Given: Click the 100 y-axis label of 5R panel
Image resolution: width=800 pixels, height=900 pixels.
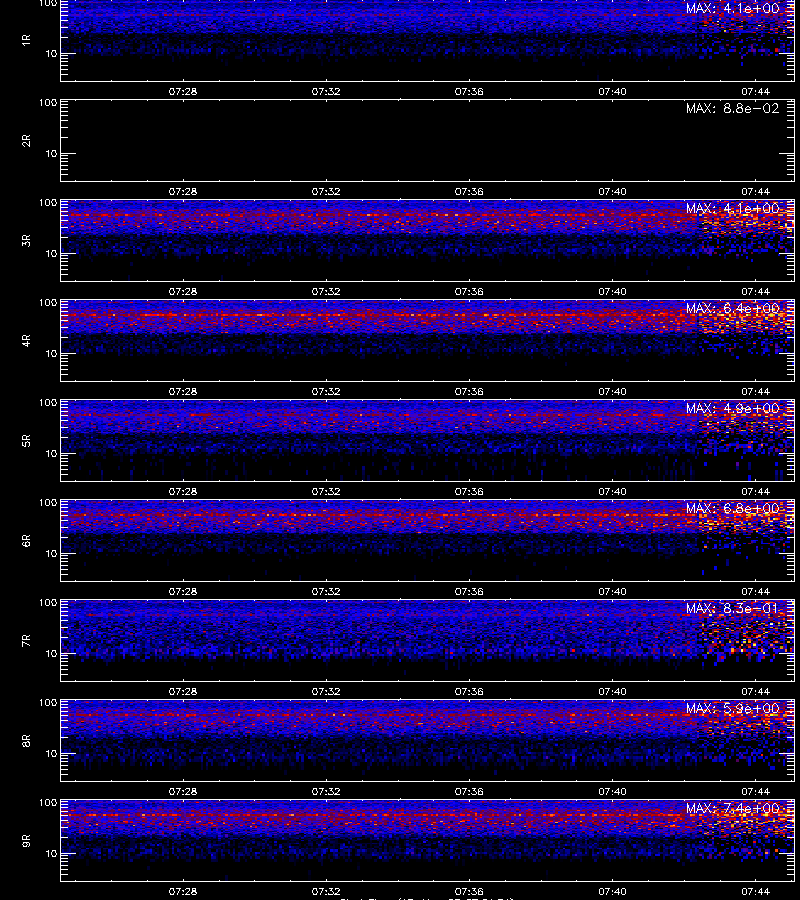Looking at the screenshot, I should pyautogui.click(x=48, y=403).
